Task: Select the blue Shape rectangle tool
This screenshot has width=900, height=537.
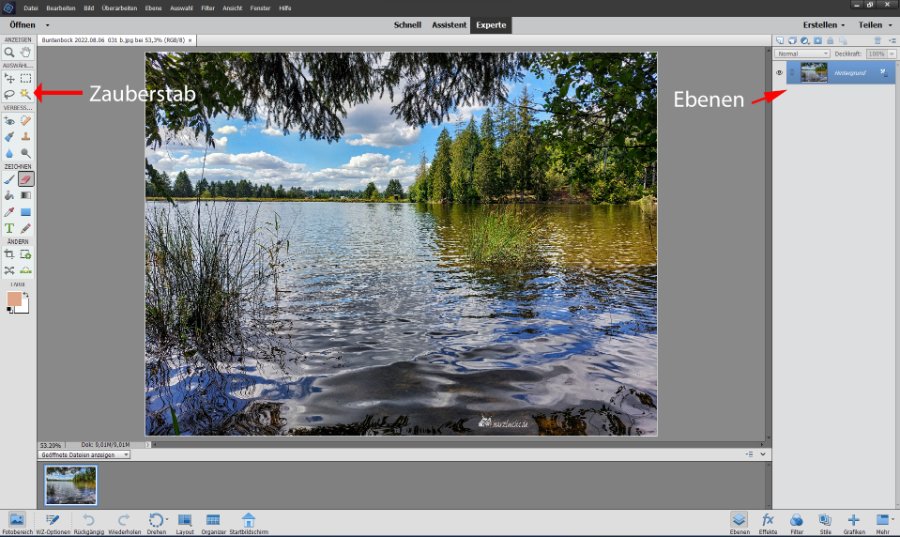Action: point(26,212)
